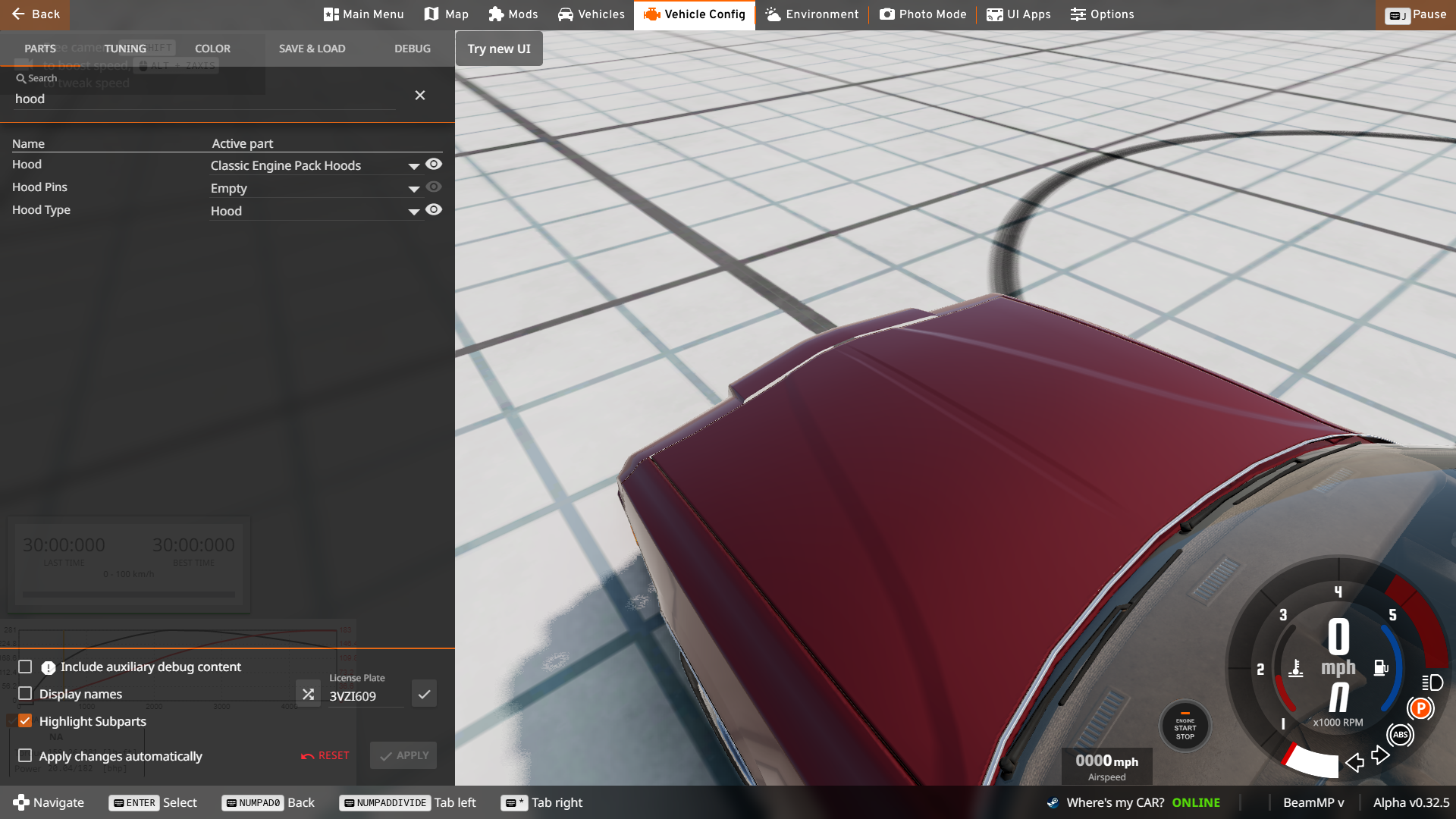Image resolution: width=1456 pixels, height=819 pixels.
Task: Click the parking brake P indicator
Action: [1420, 708]
